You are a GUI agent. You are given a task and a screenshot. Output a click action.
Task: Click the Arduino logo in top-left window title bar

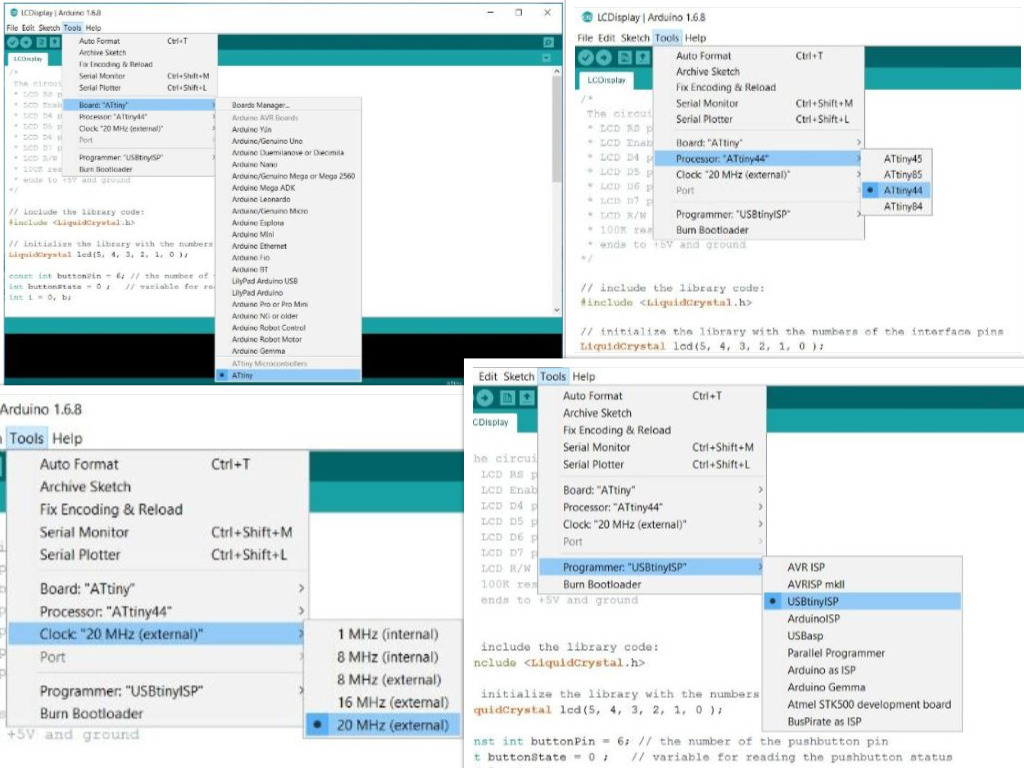pos(14,12)
